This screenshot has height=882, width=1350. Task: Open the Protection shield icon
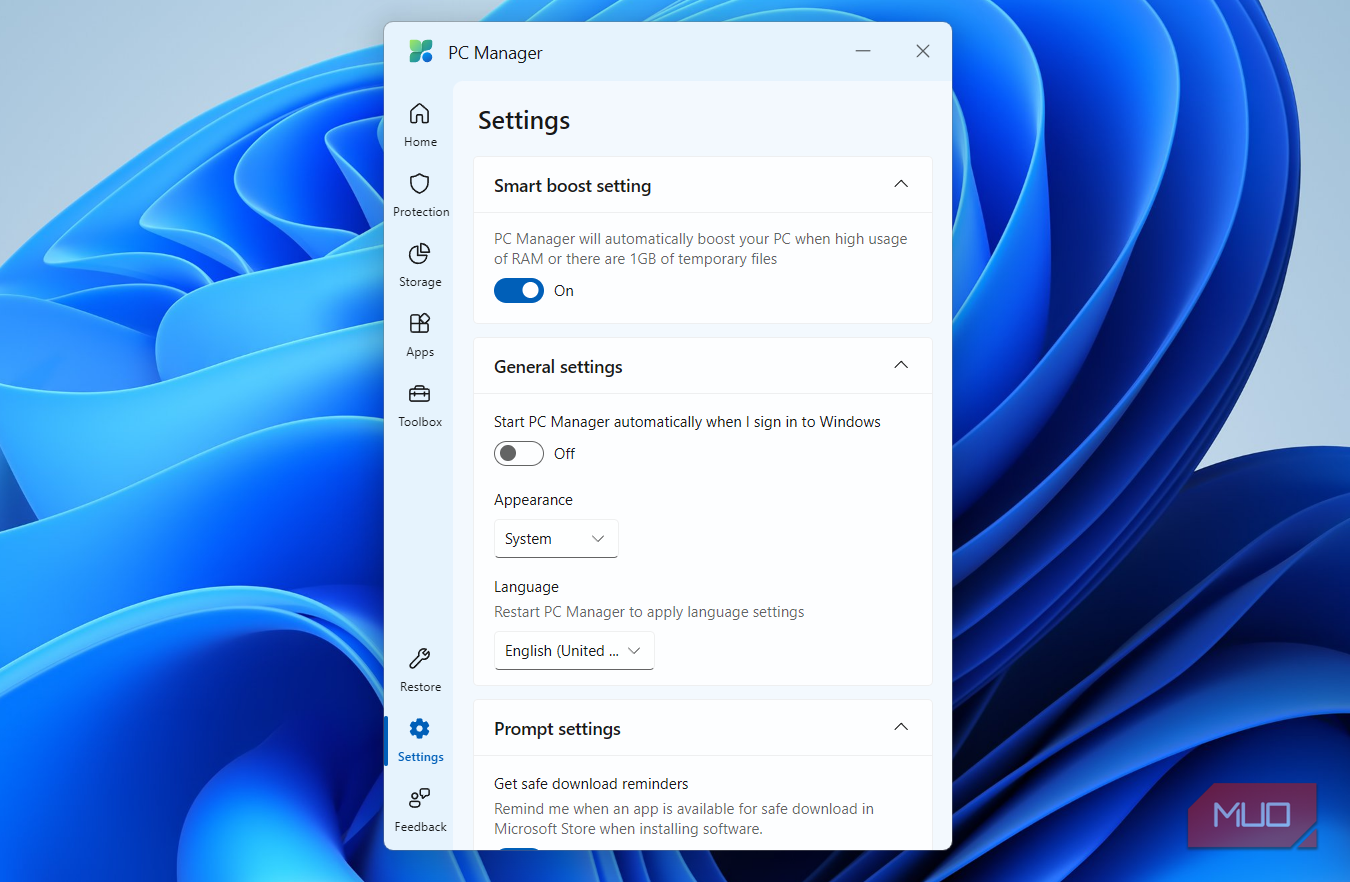pyautogui.click(x=420, y=184)
